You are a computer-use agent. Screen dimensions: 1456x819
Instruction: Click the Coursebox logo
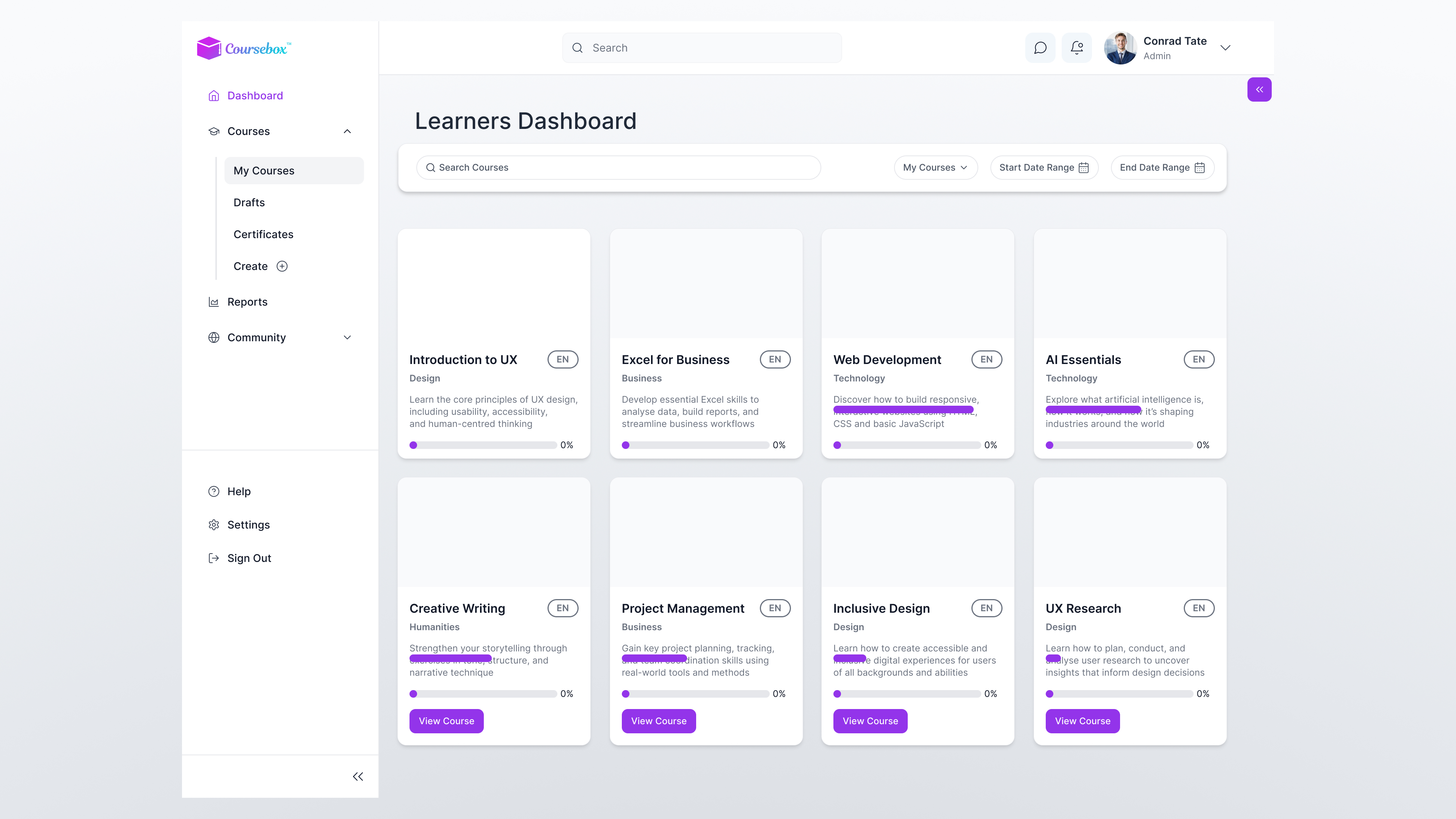tap(244, 48)
